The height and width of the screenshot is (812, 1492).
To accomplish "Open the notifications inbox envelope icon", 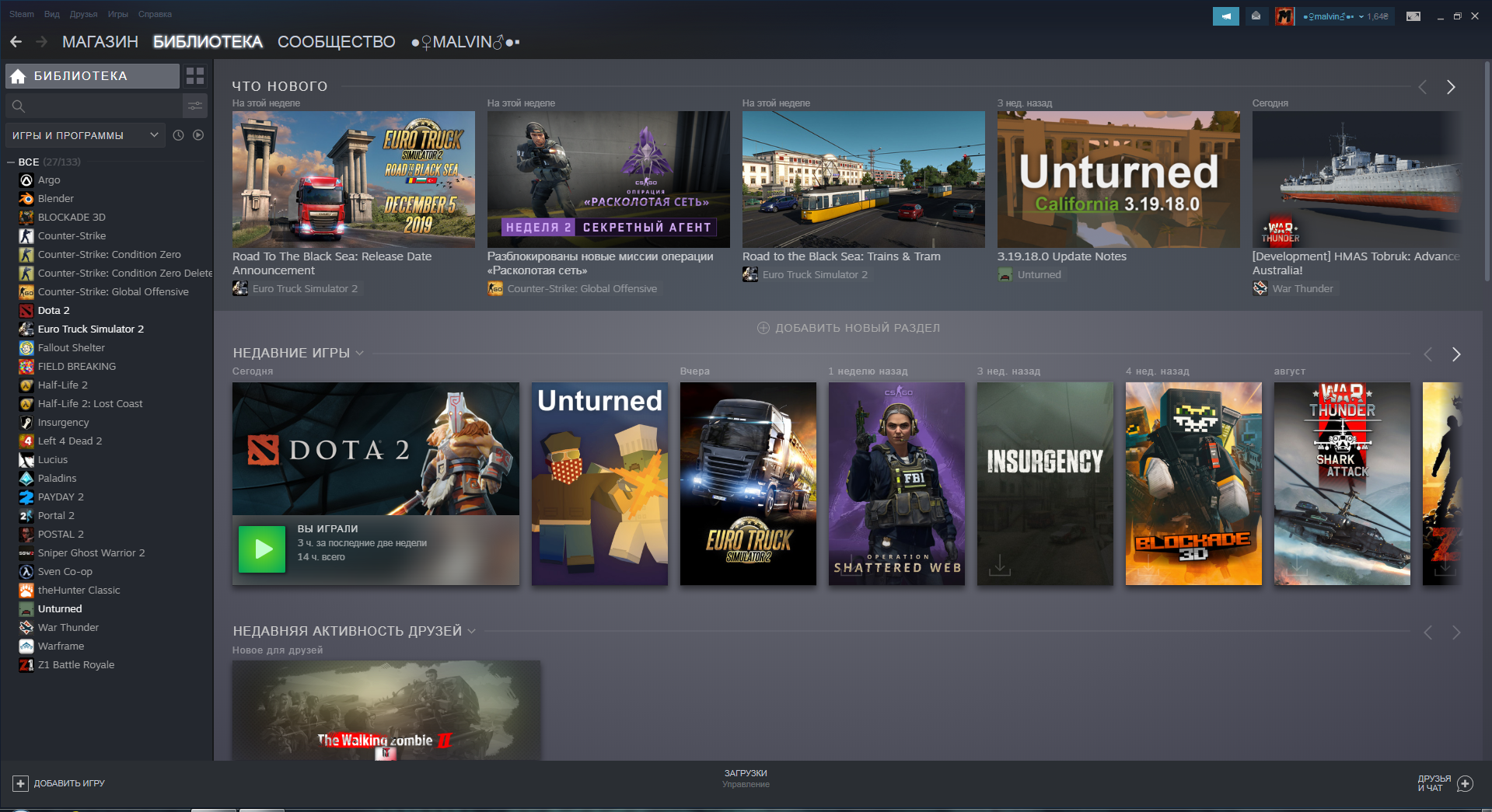I will [1256, 16].
